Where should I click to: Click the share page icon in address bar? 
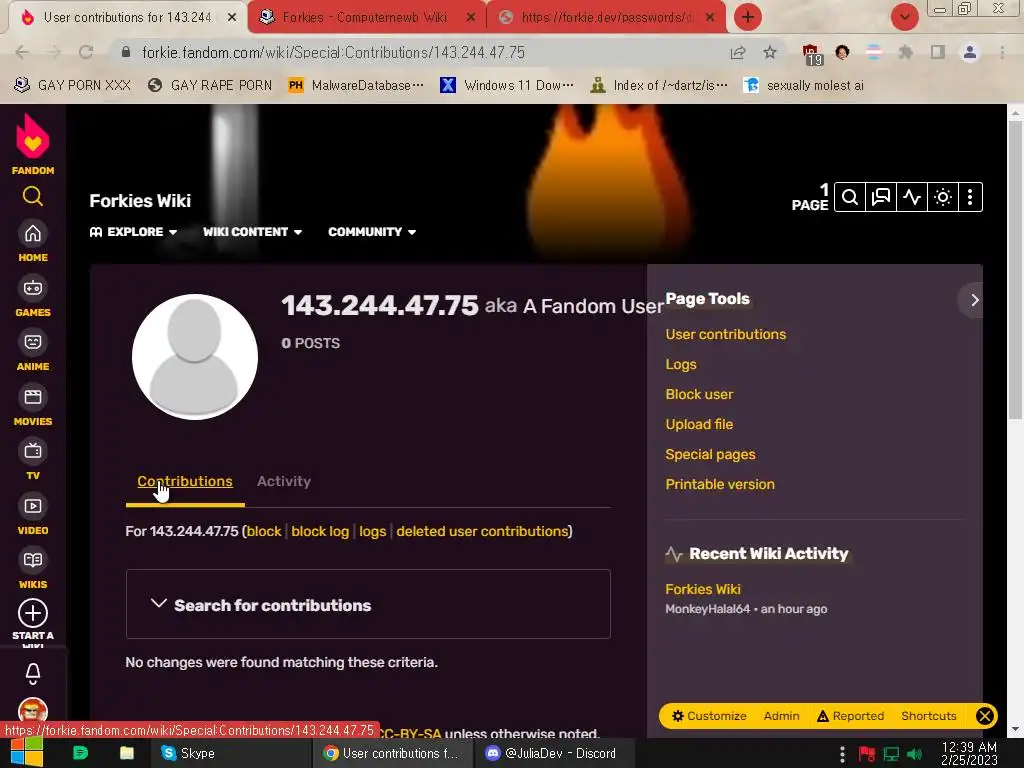tap(738, 52)
